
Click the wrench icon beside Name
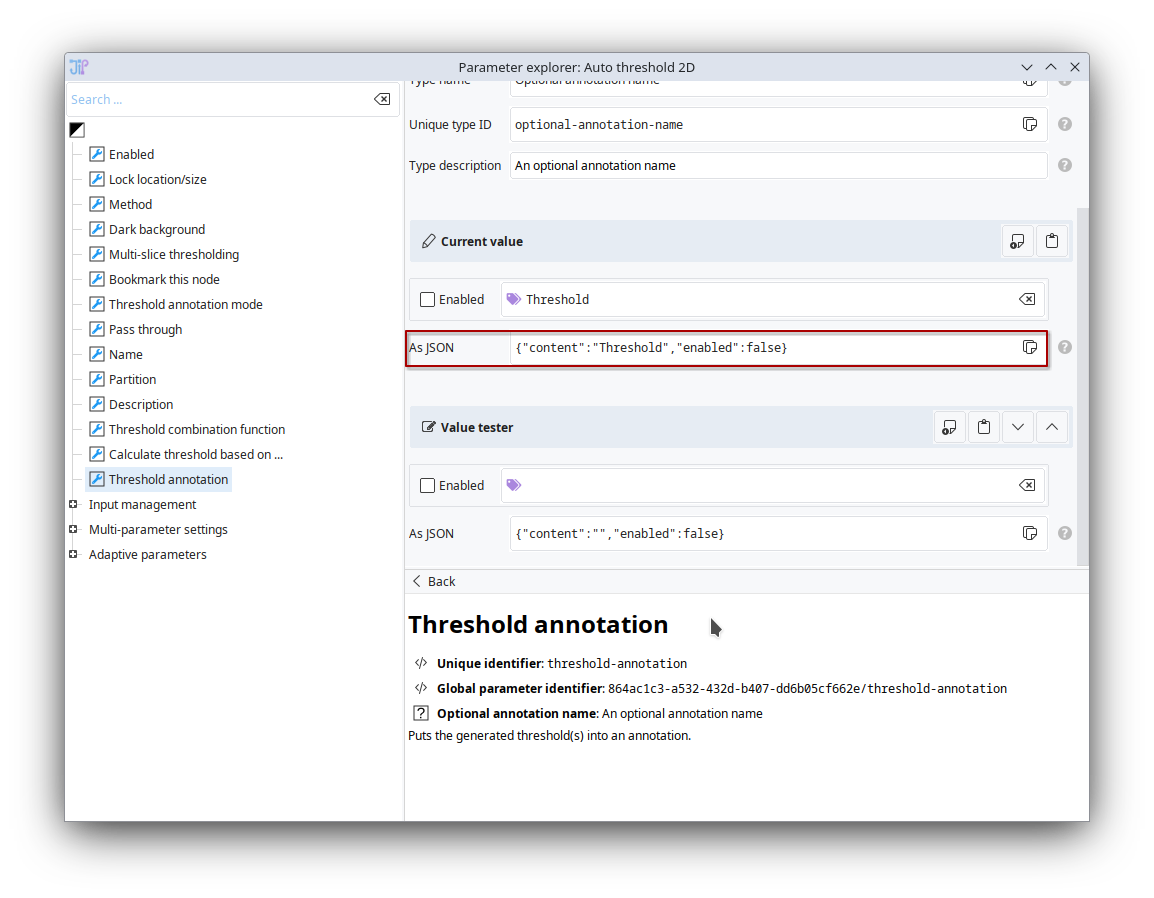[x=96, y=355]
